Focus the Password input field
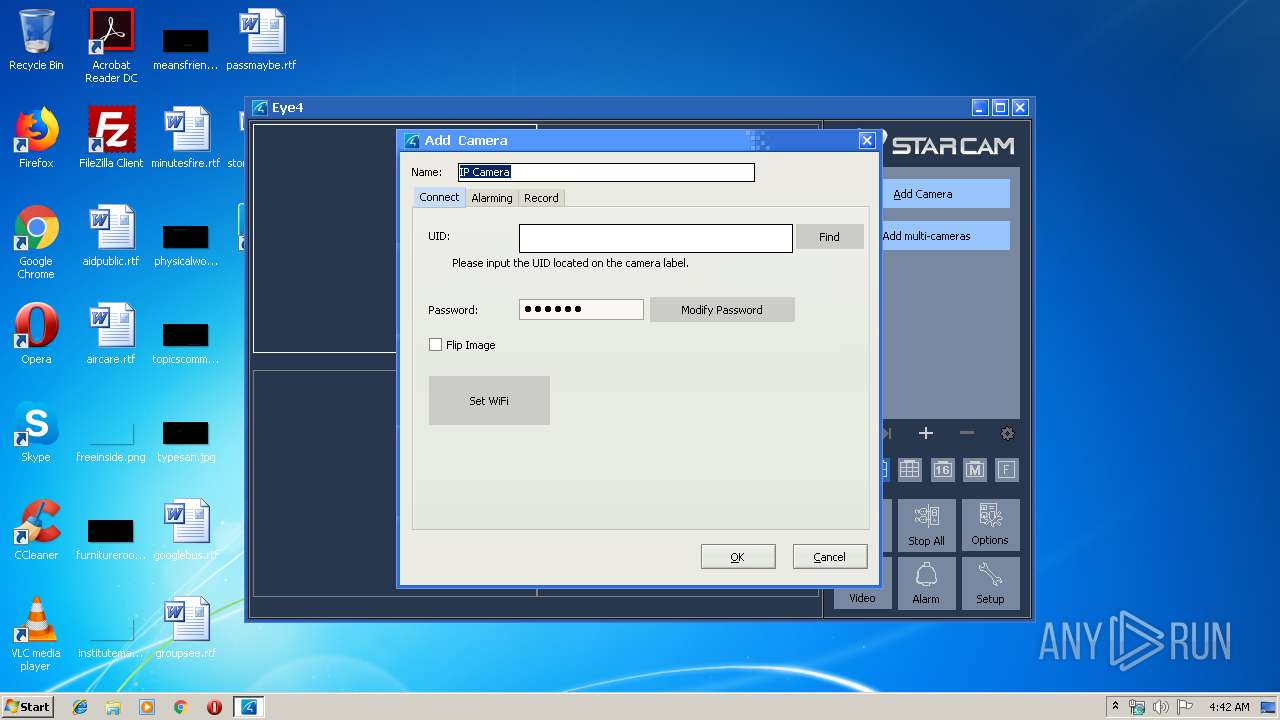Viewport: 1280px width, 720px height. (x=581, y=310)
